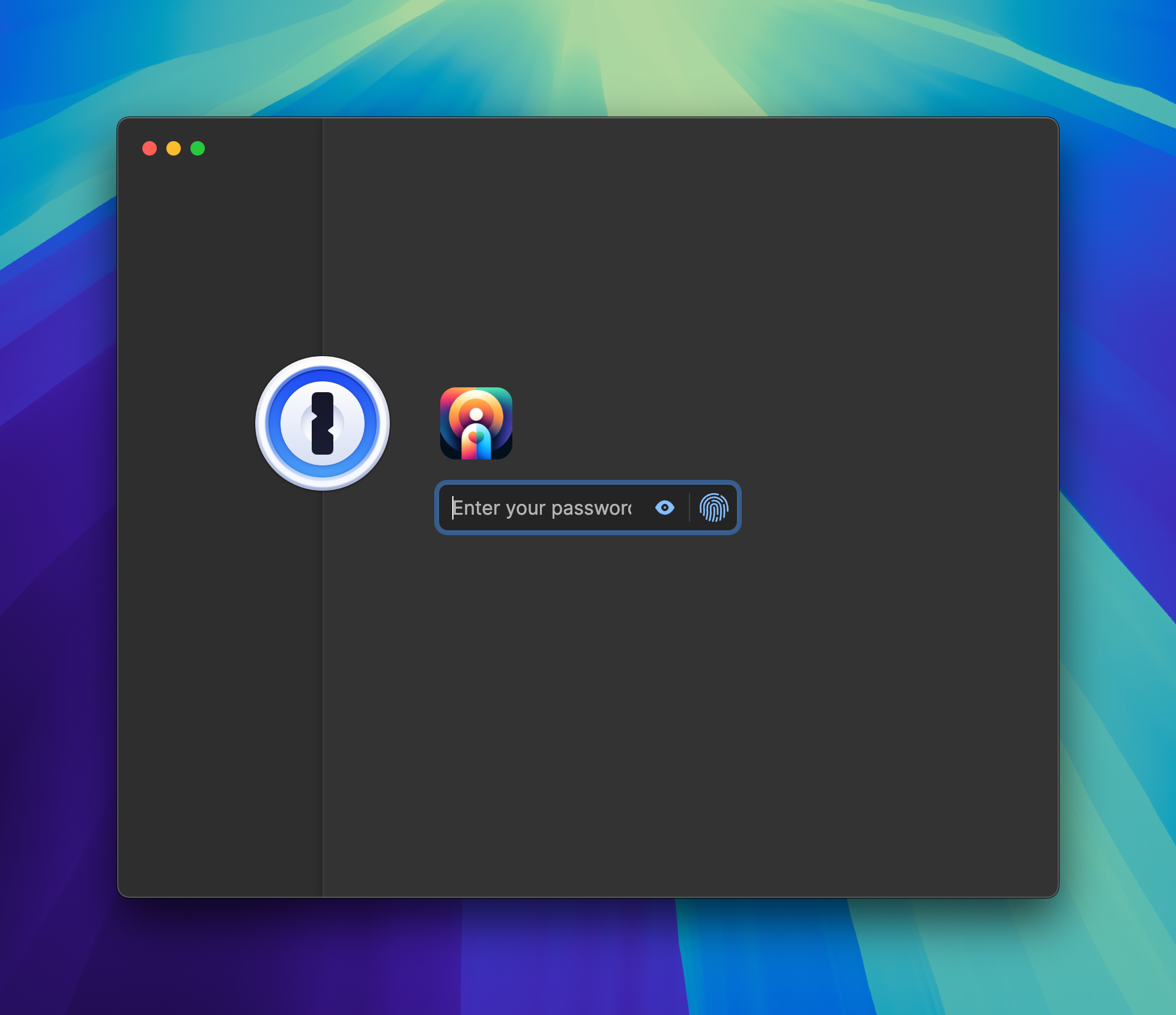Toggle password visibility with the eye icon
The height and width of the screenshot is (1015, 1176).
click(x=665, y=508)
